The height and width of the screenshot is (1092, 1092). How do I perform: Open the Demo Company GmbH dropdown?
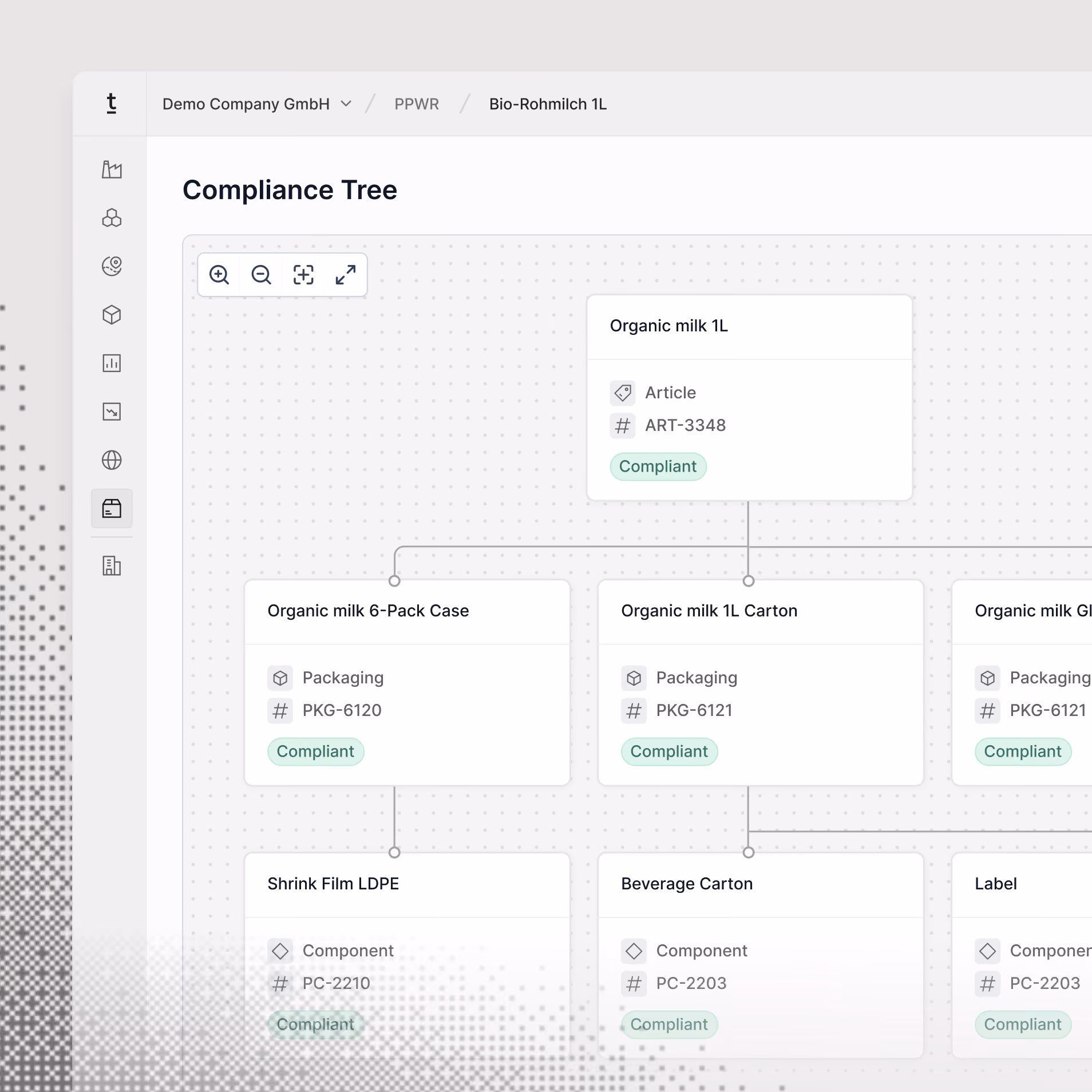point(257,104)
